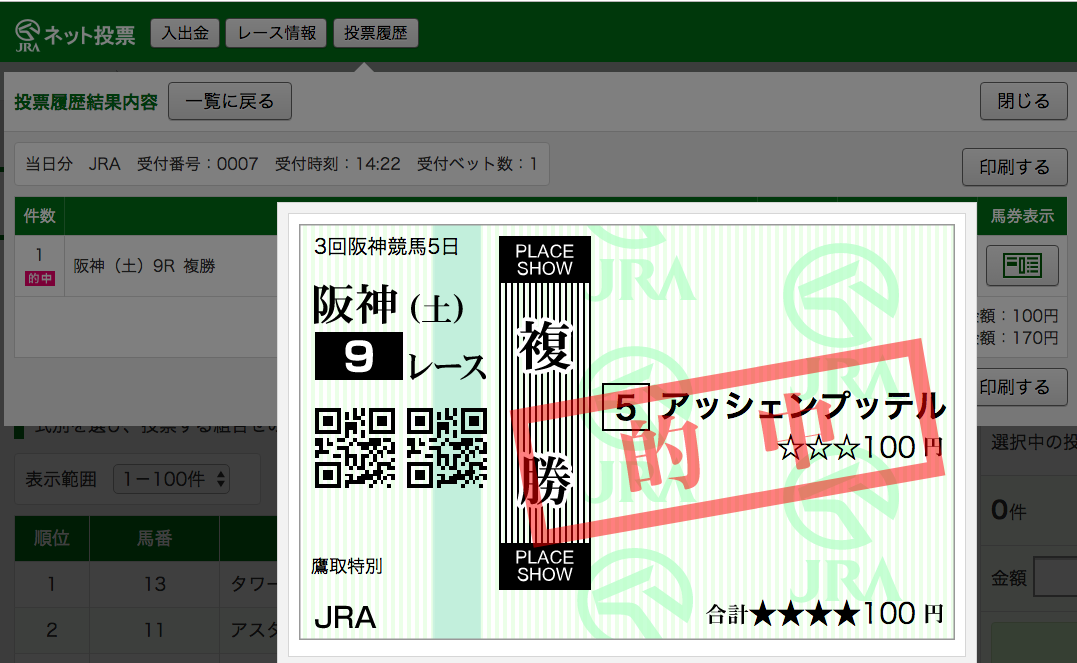Click the lower 印刷する button

[x=1014, y=387]
